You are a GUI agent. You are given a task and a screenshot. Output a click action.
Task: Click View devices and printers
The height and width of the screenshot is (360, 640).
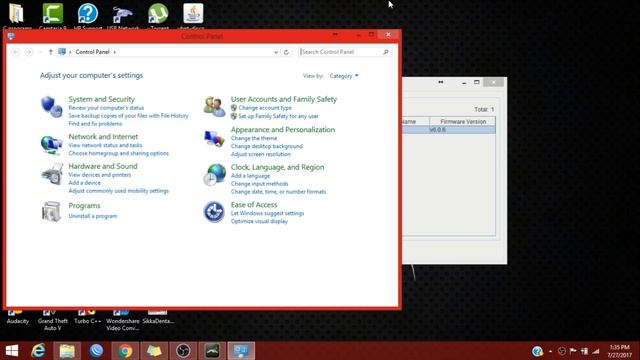100,175
